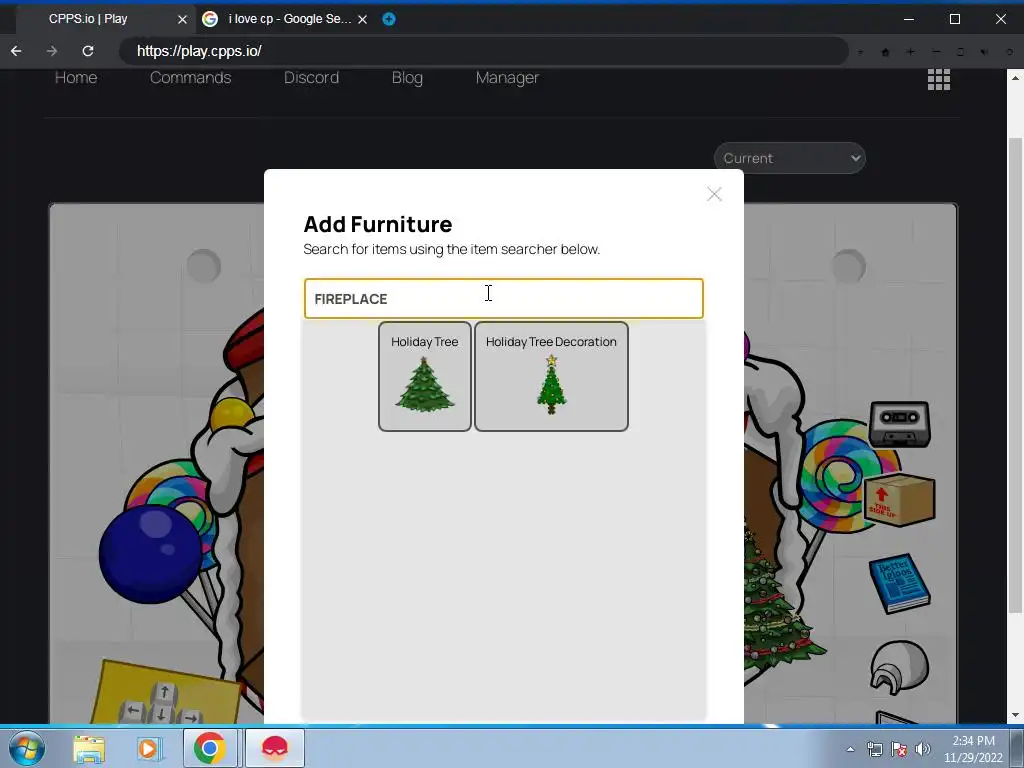Click the browser home toolbar icon
The height and width of the screenshot is (768, 1024).
(x=886, y=52)
